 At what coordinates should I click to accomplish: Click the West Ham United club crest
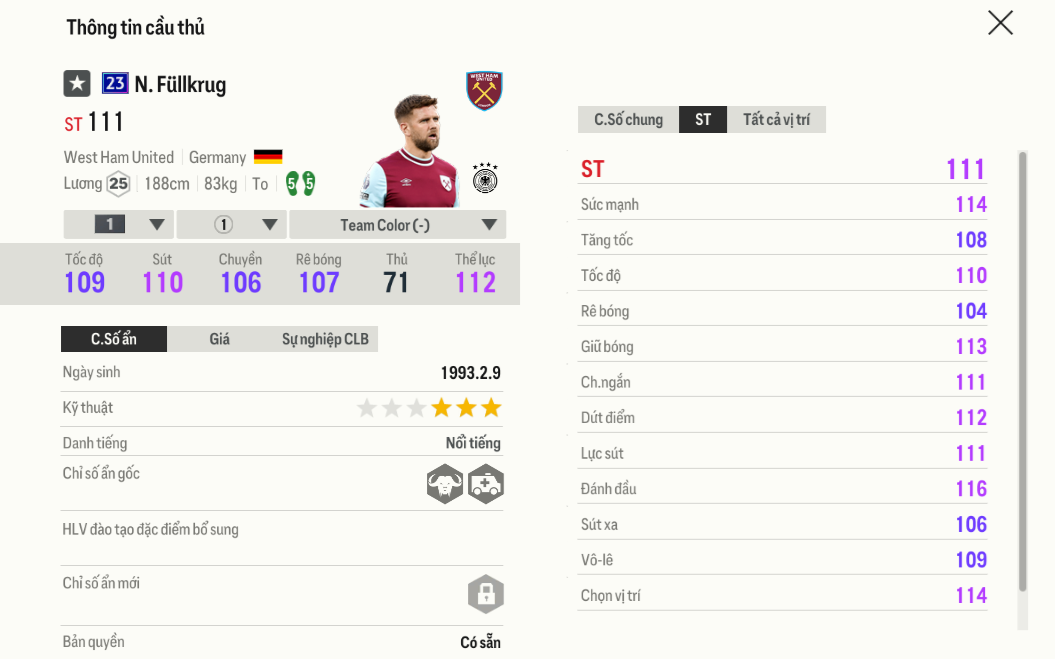tap(484, 90)
